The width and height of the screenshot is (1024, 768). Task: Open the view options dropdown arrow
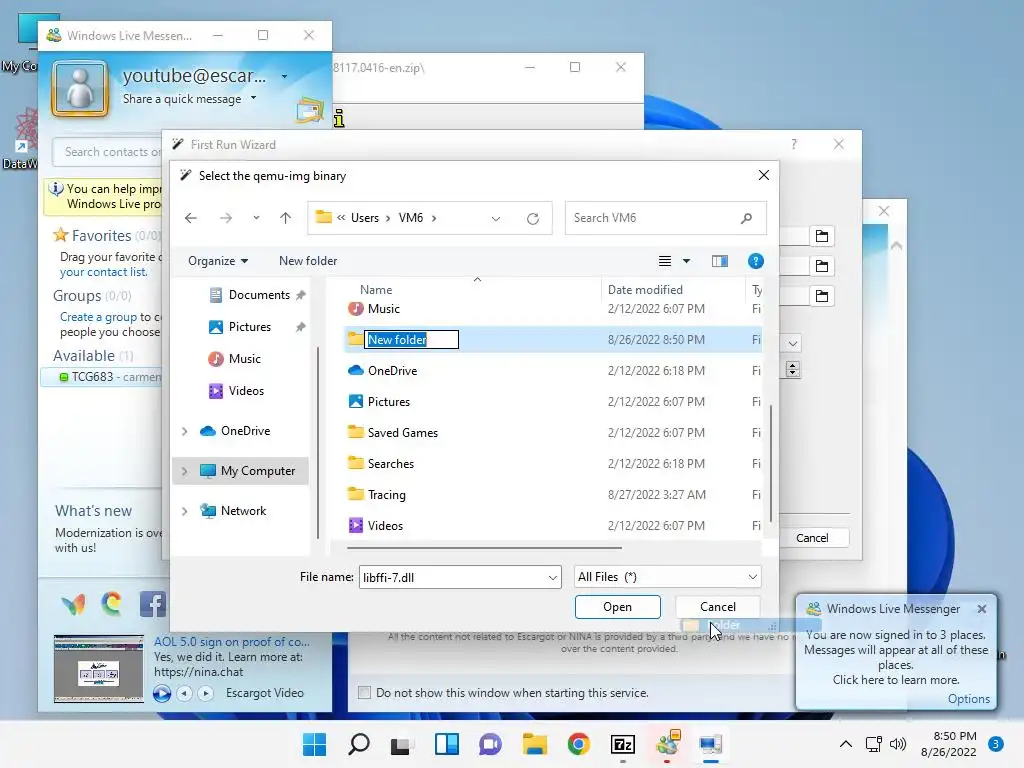tap(686, 261)
